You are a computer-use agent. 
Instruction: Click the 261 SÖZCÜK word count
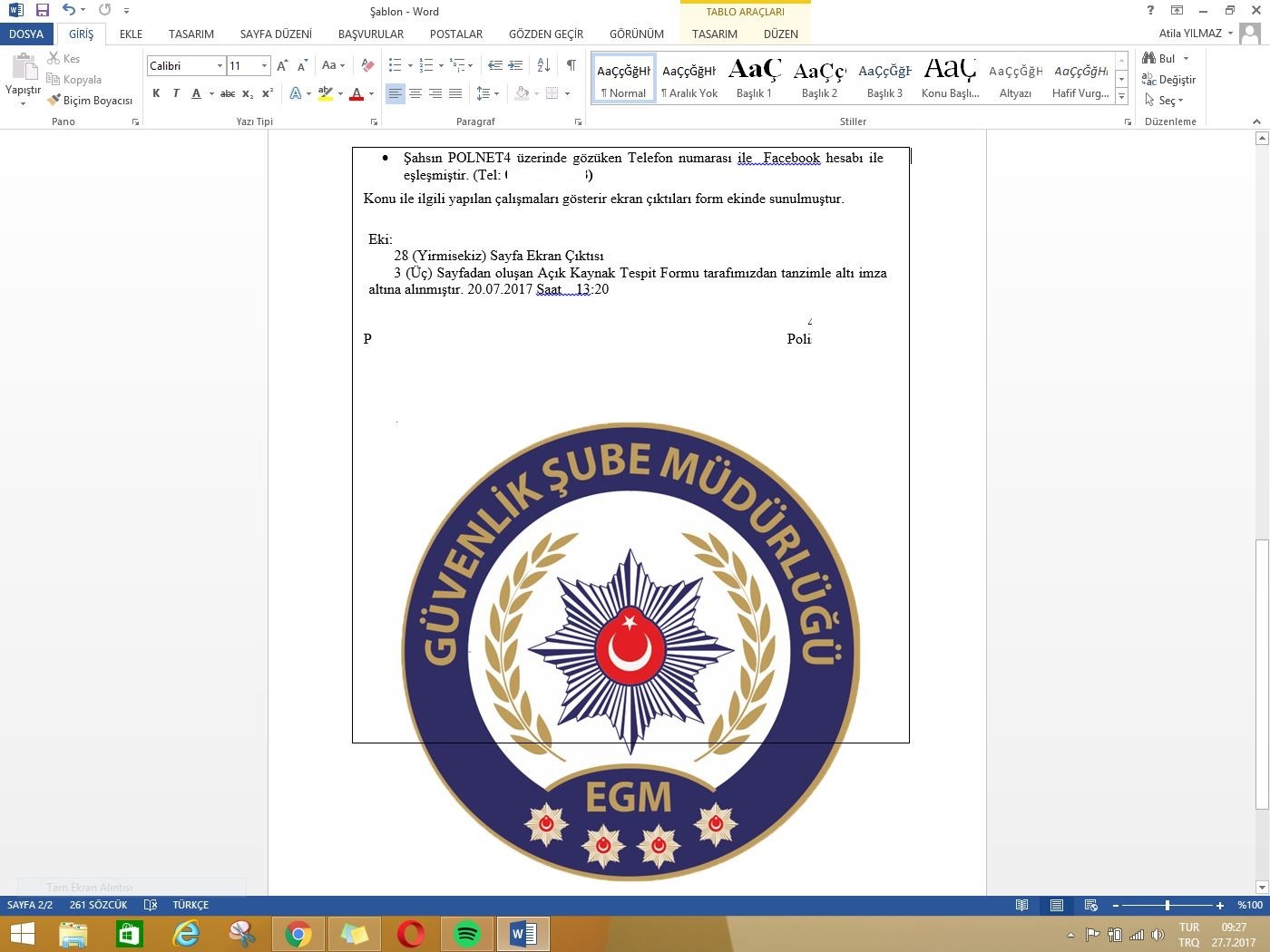tap(98, 905)
